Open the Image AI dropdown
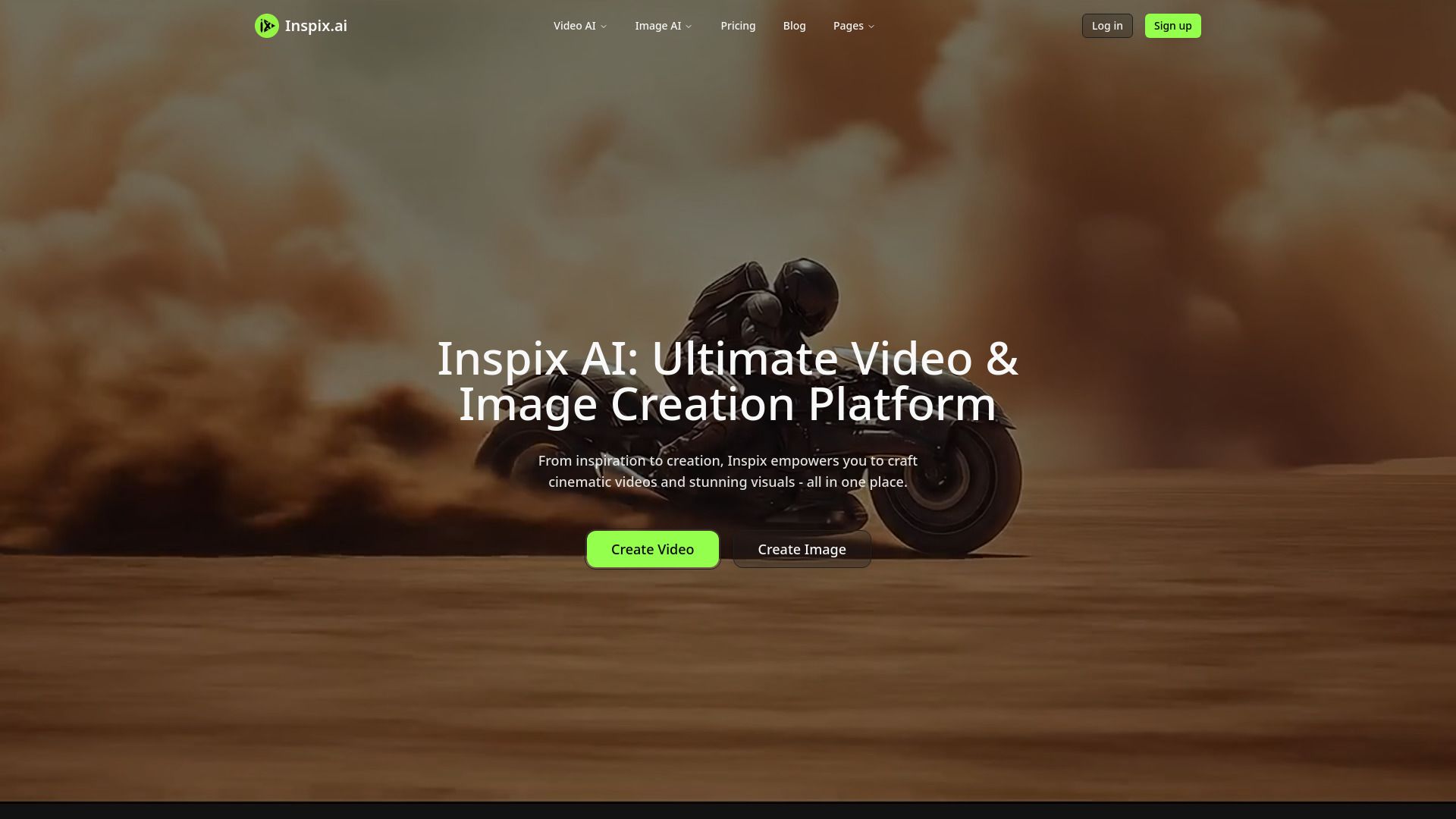Image resolution: width=1456 pixels, height=819 pixels. coord(657,25)
